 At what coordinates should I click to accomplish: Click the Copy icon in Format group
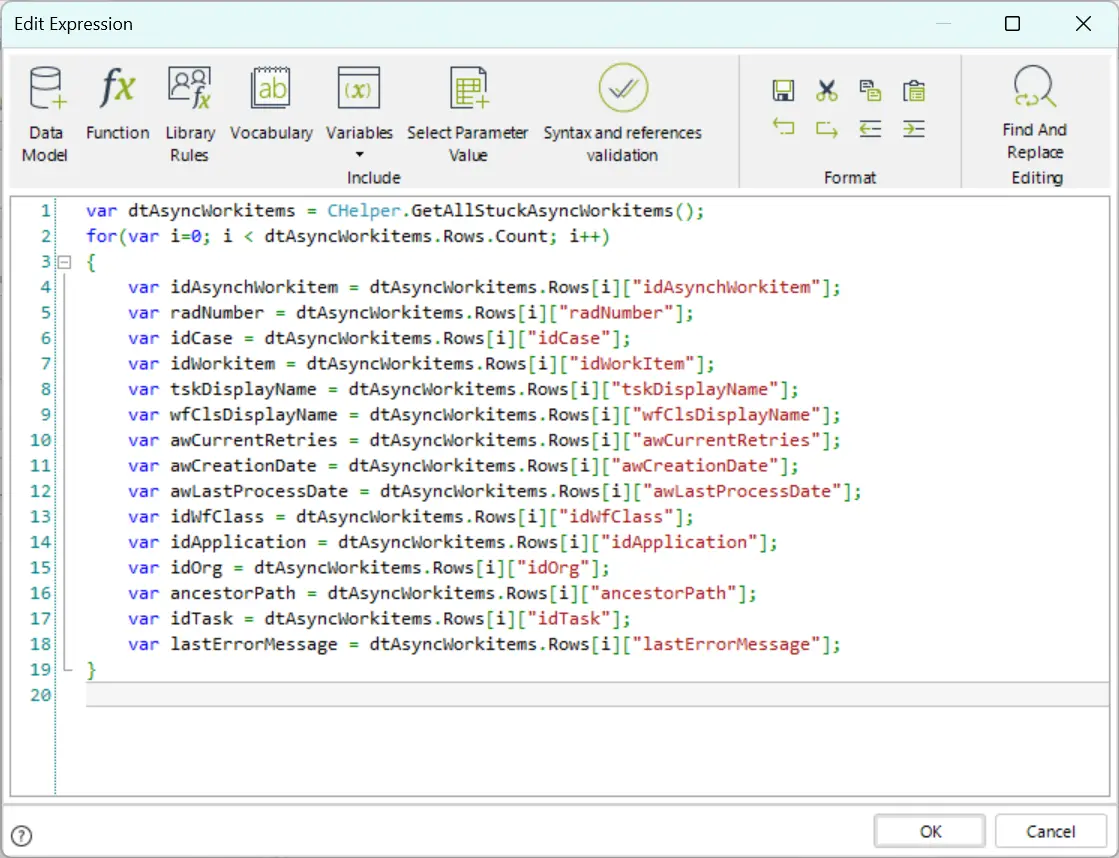pyautogui.click(x=870, y=91)
